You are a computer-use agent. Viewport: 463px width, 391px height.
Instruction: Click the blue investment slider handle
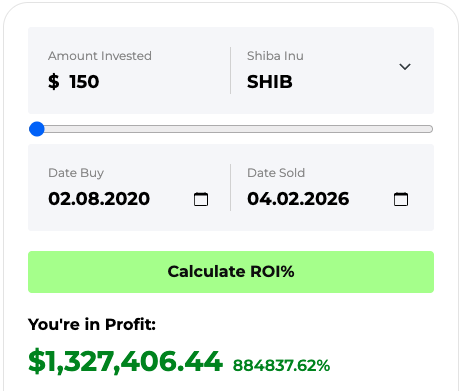pyautogui.click(x=37, y=129)
